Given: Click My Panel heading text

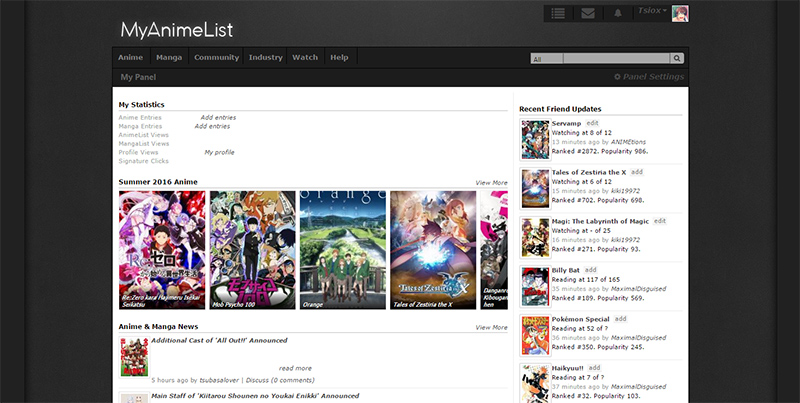Looking at the screenshot, I should [138, 78].
